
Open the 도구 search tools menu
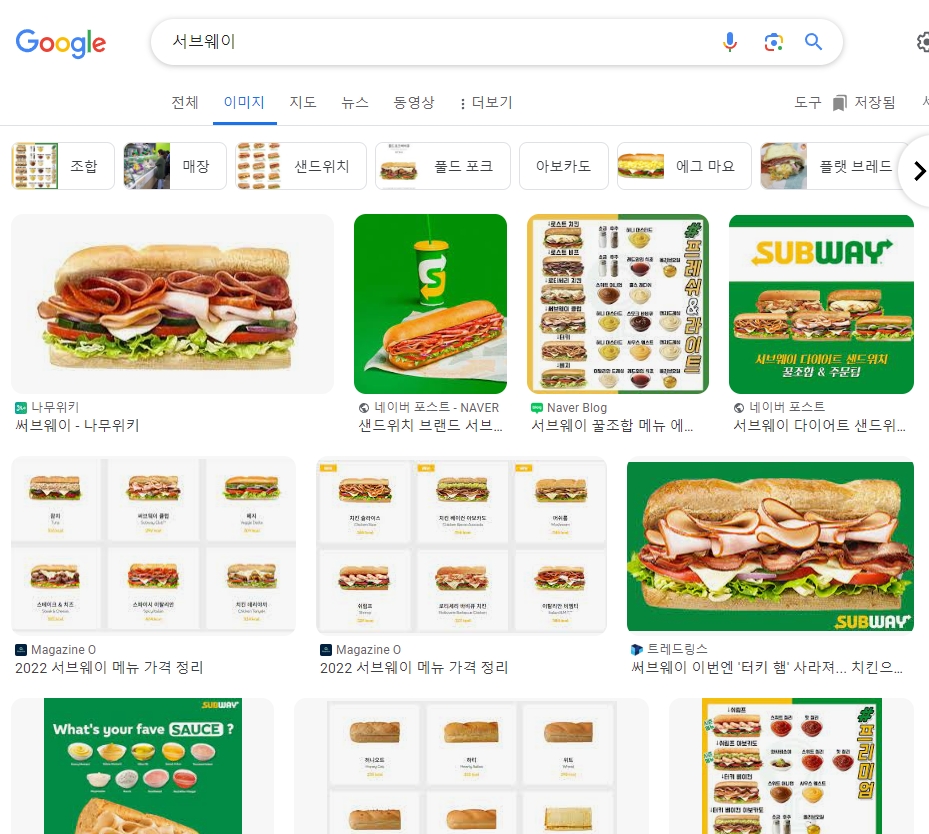coord(806,103)
